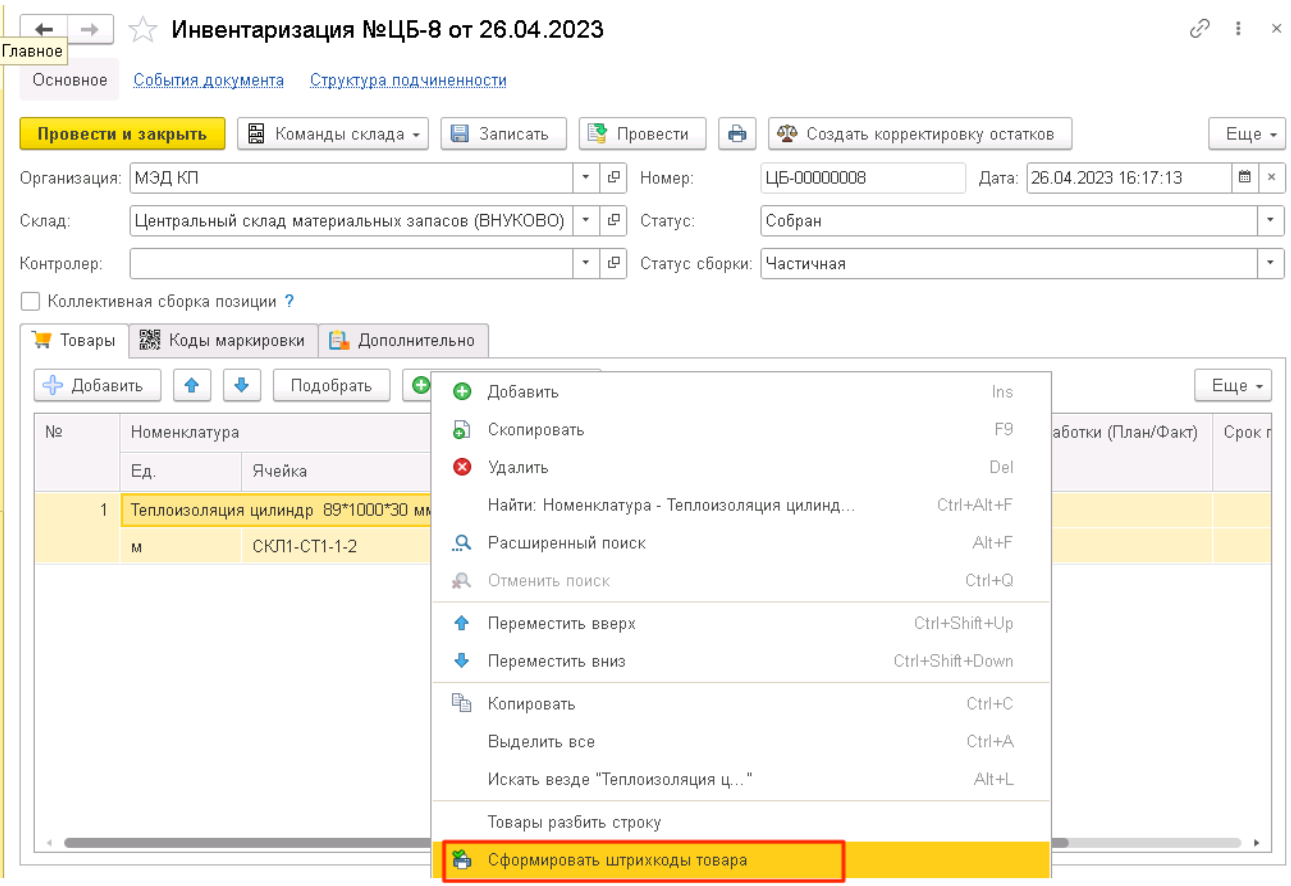Screen dimensions: 1291x886
Task: Open the three-dot menu in title bar
Action: pos(1239,29)
